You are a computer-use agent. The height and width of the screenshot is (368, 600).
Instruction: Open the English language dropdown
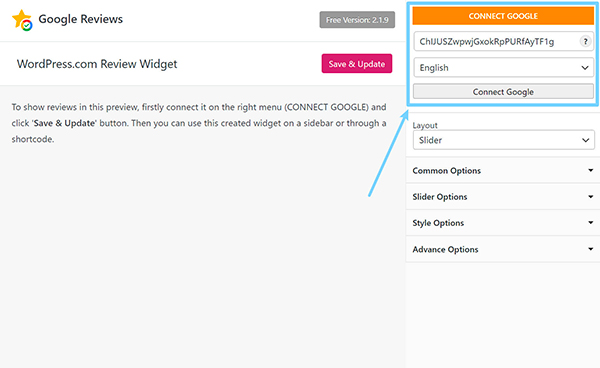503,68
